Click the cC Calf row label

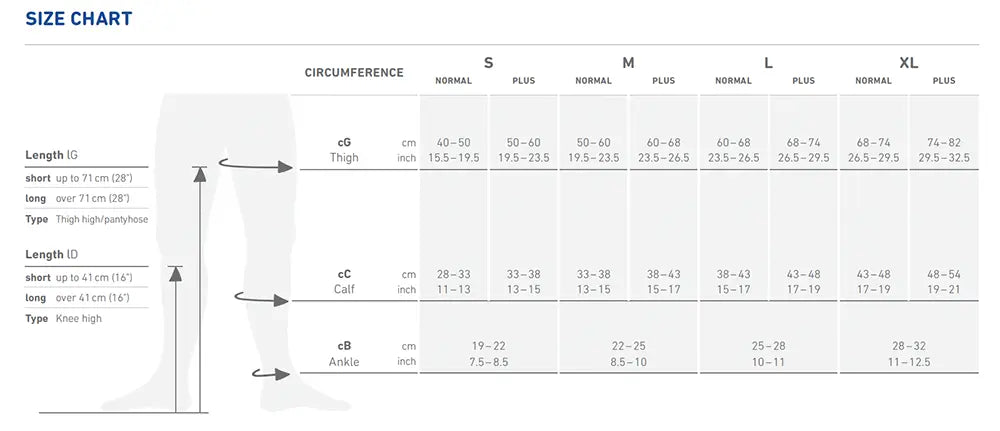pos(344,282)
